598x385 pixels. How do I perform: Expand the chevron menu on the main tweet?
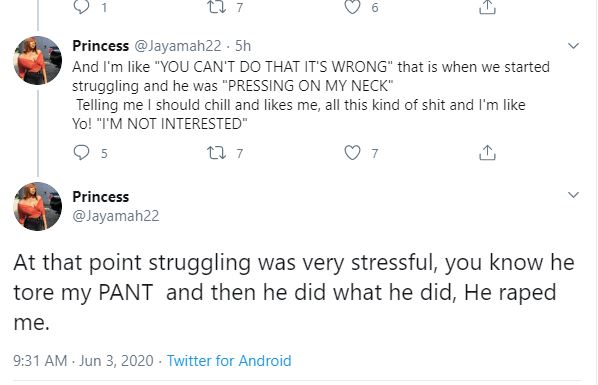pyautogui.click(x=573, y=195)
